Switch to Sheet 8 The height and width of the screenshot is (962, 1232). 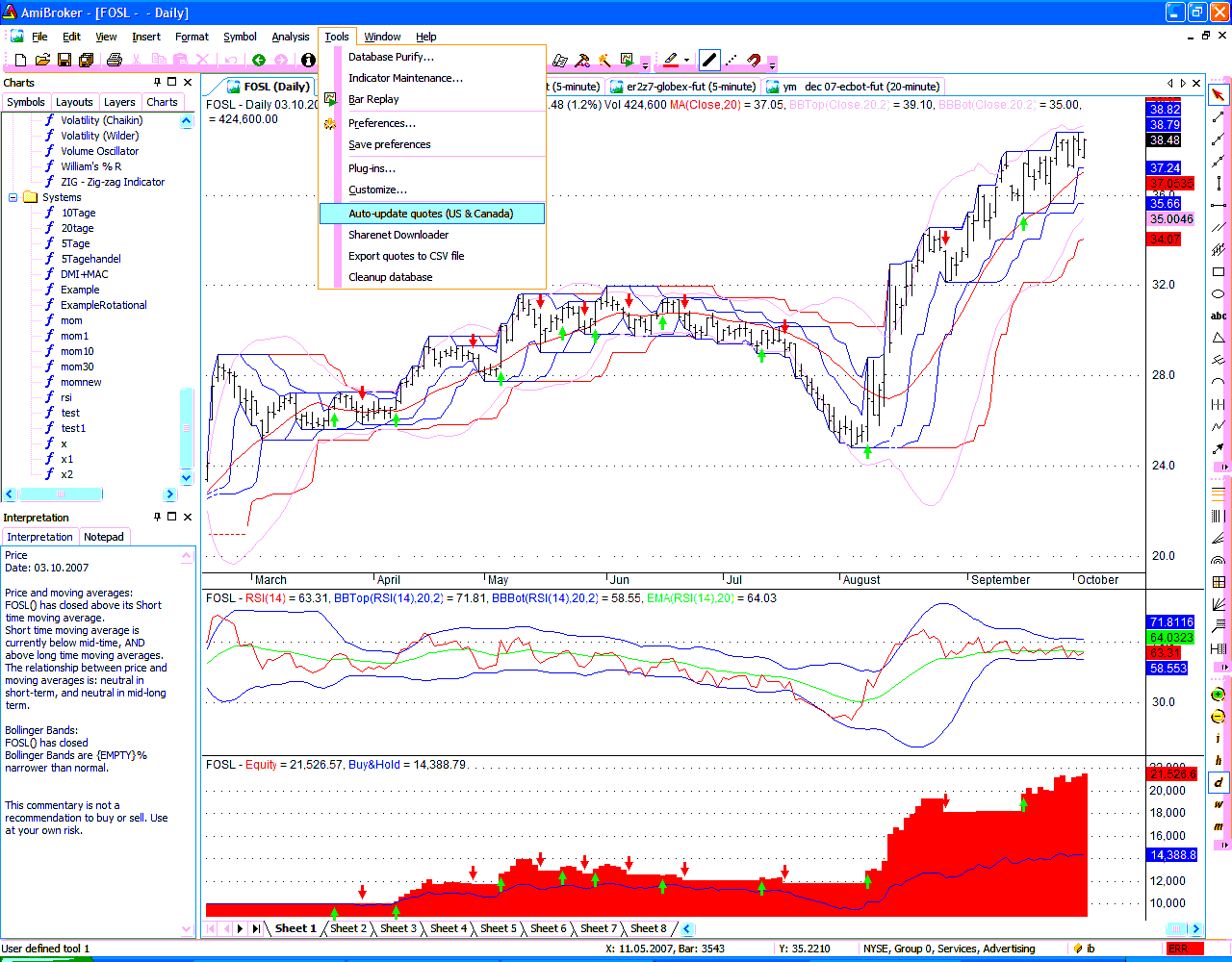pyautogui.click(x=649, y=928)
